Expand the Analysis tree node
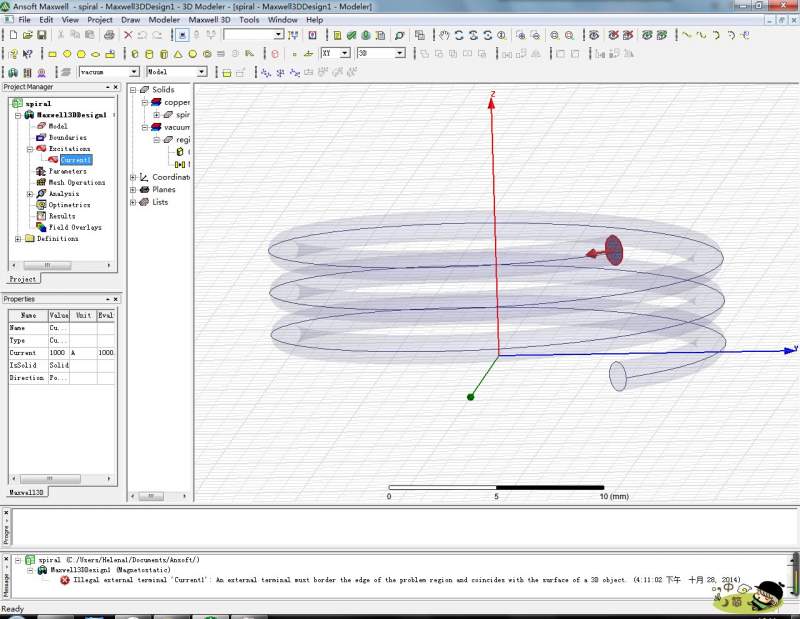 pos(30,193)
